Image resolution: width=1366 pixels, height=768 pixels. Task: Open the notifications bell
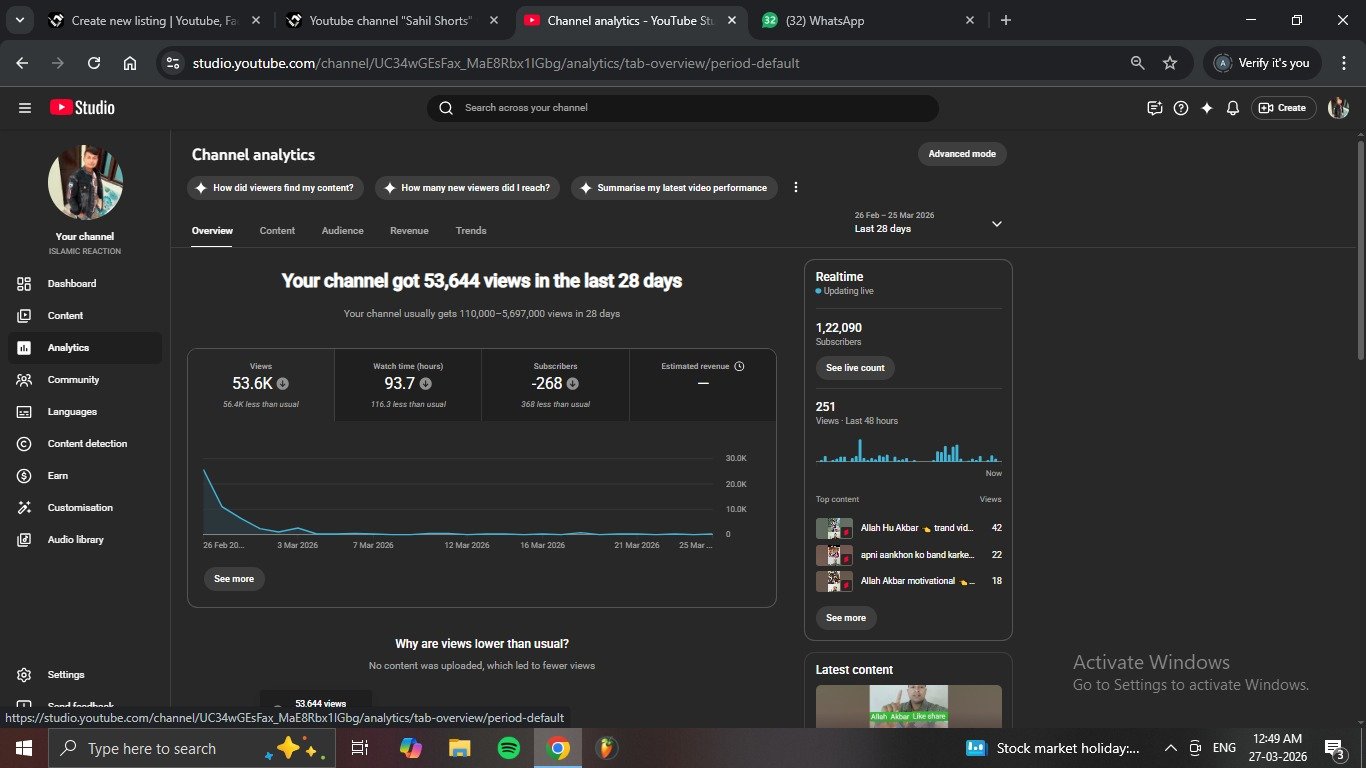[x=1233, y=108]
